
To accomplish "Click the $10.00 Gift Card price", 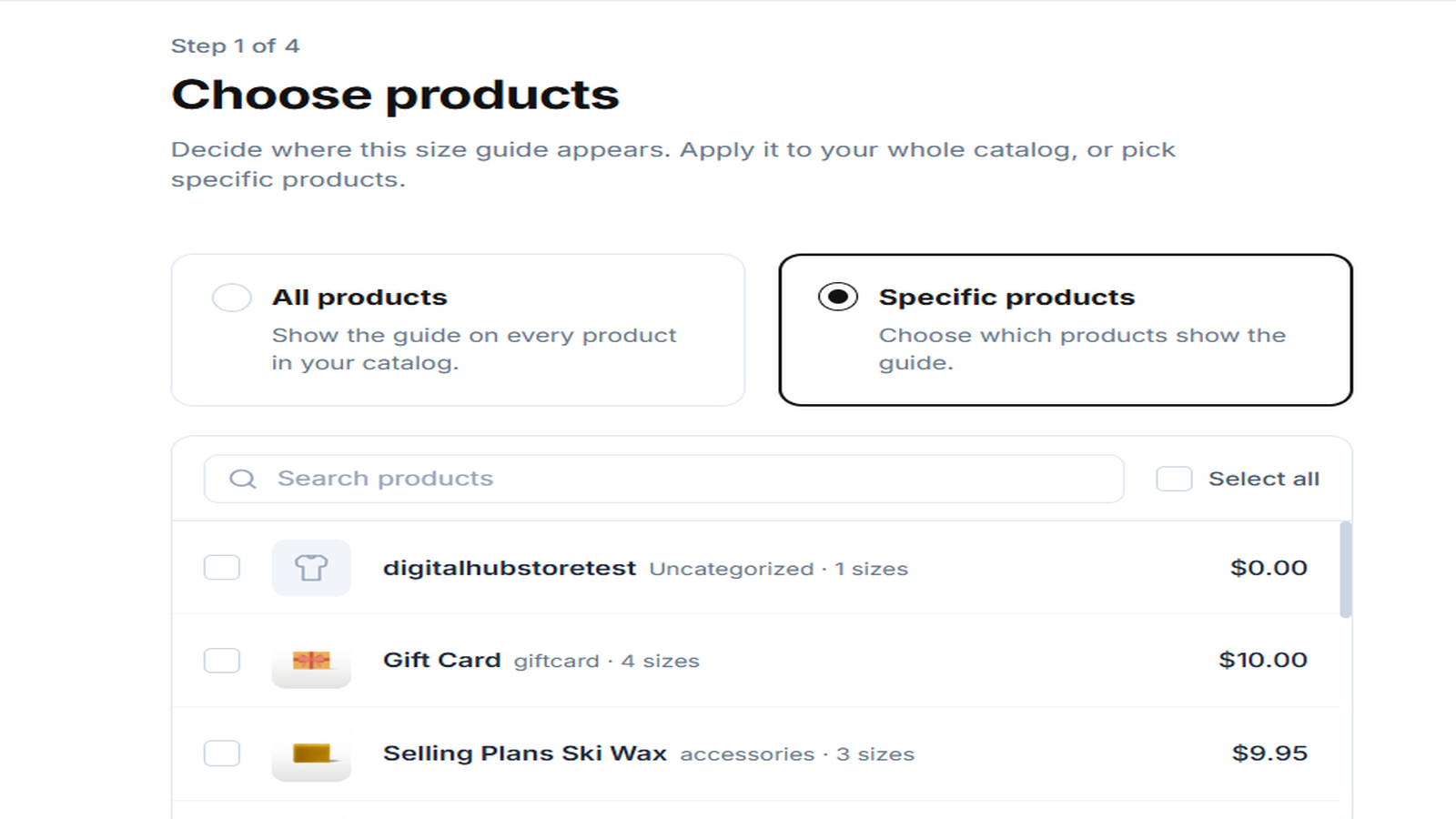I will [x=1263, y=660].
